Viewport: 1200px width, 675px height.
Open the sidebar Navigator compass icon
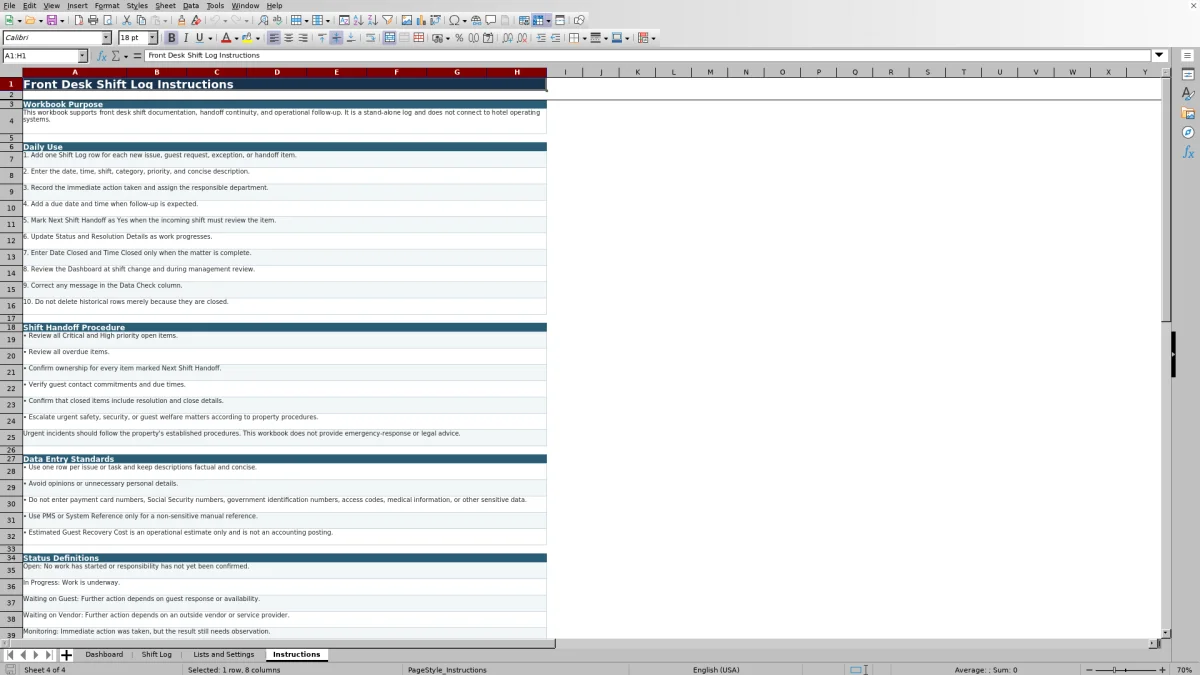[x=1188, y=132]
